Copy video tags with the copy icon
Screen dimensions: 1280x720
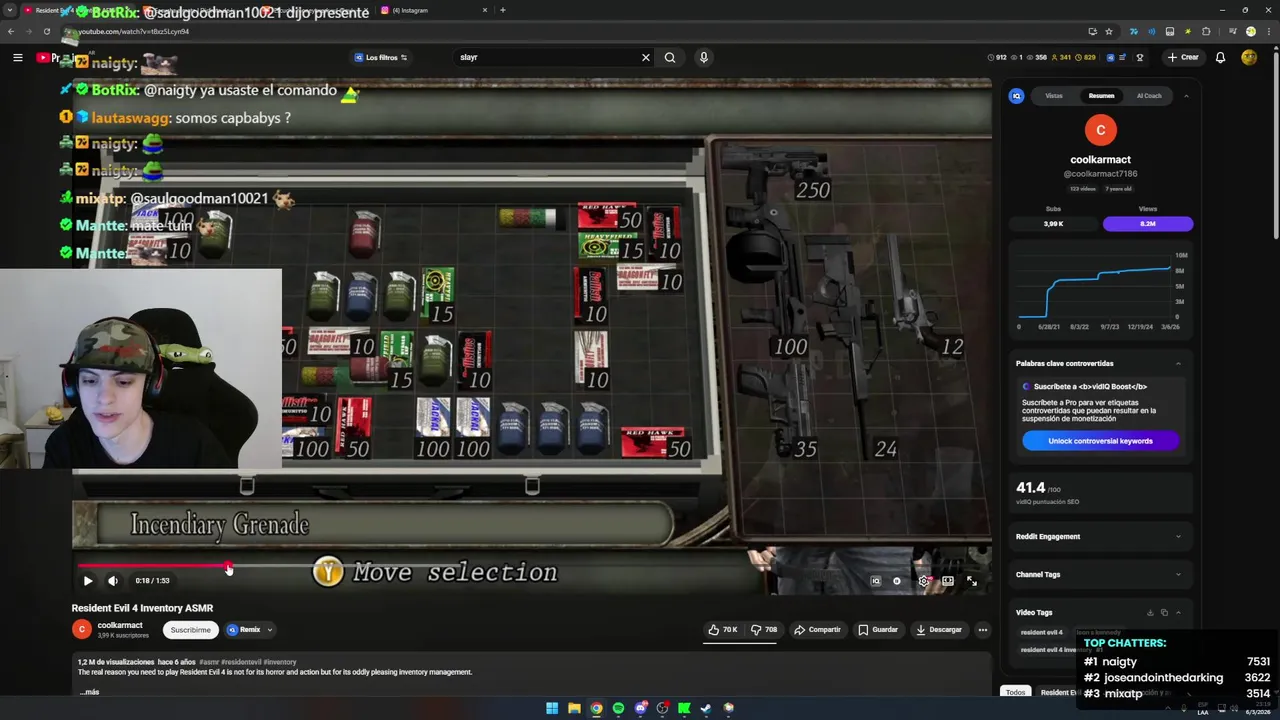[1164, 613]
